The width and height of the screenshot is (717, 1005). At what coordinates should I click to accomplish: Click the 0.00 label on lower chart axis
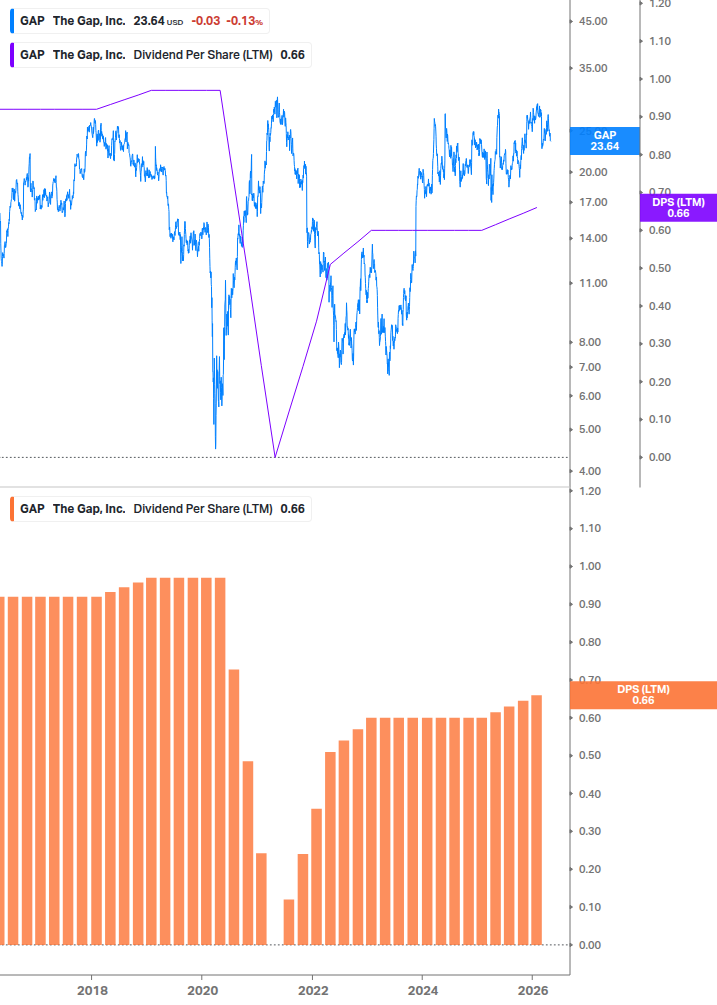pyautogui.click(x=590, y=945)
